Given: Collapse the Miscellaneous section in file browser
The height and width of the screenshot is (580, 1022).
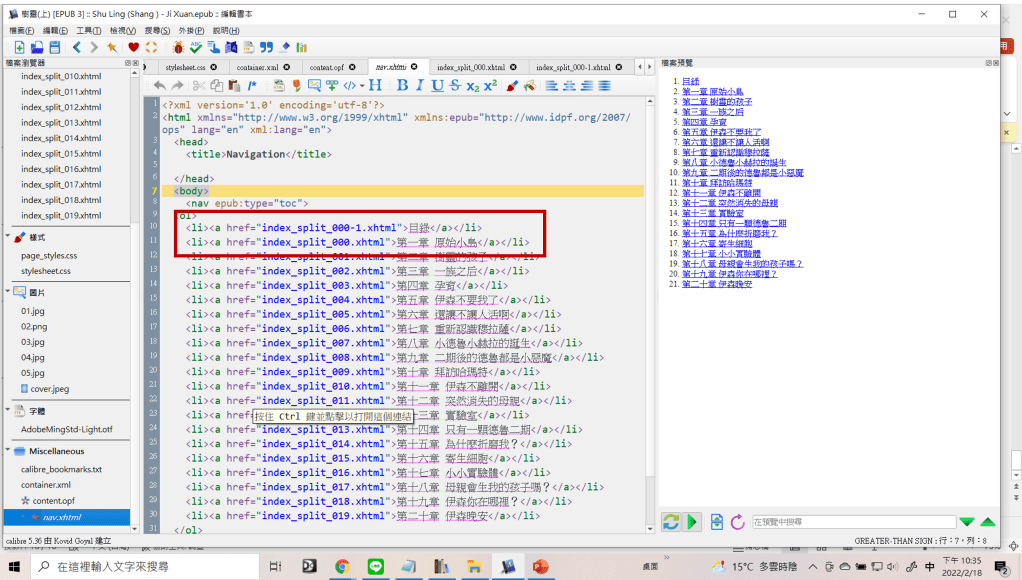Looking at the screenshot, I should [8, 451].
